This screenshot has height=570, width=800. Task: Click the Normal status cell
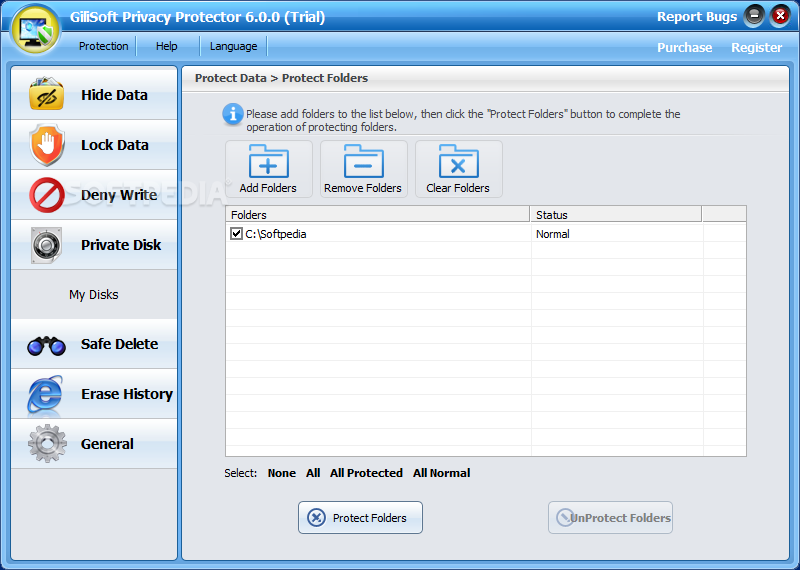click(553, 234)
